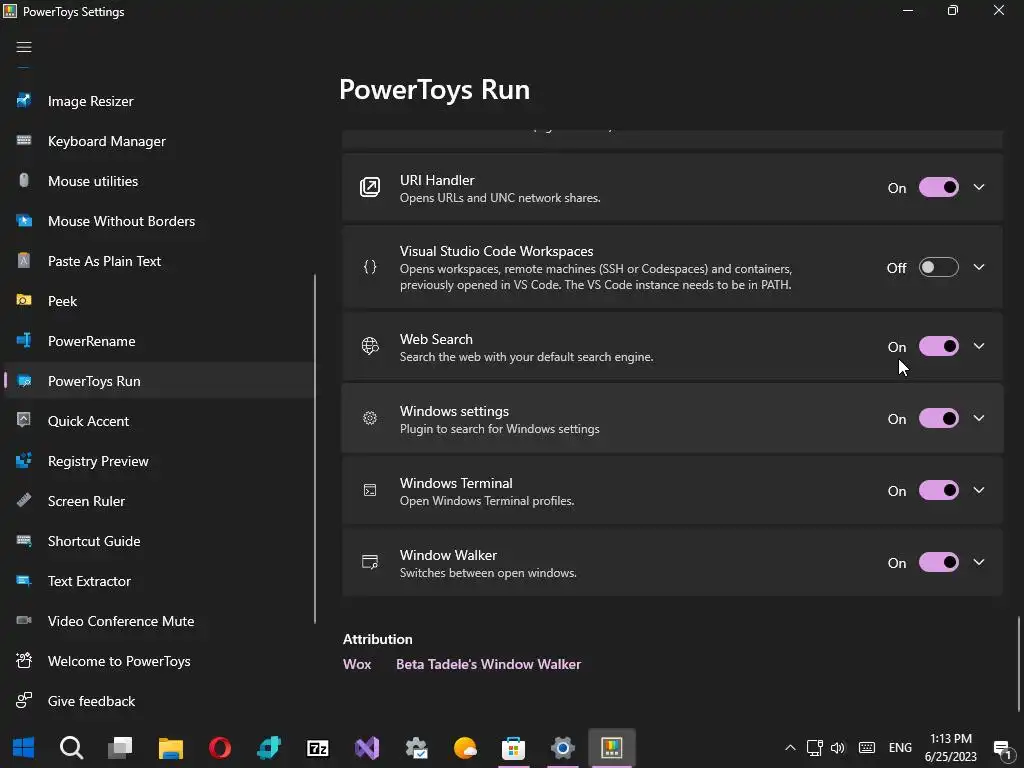Screen dimensions: 1024x768
Task: Click the main page scrollbar thumb
Action: (x=1018, y=664)
